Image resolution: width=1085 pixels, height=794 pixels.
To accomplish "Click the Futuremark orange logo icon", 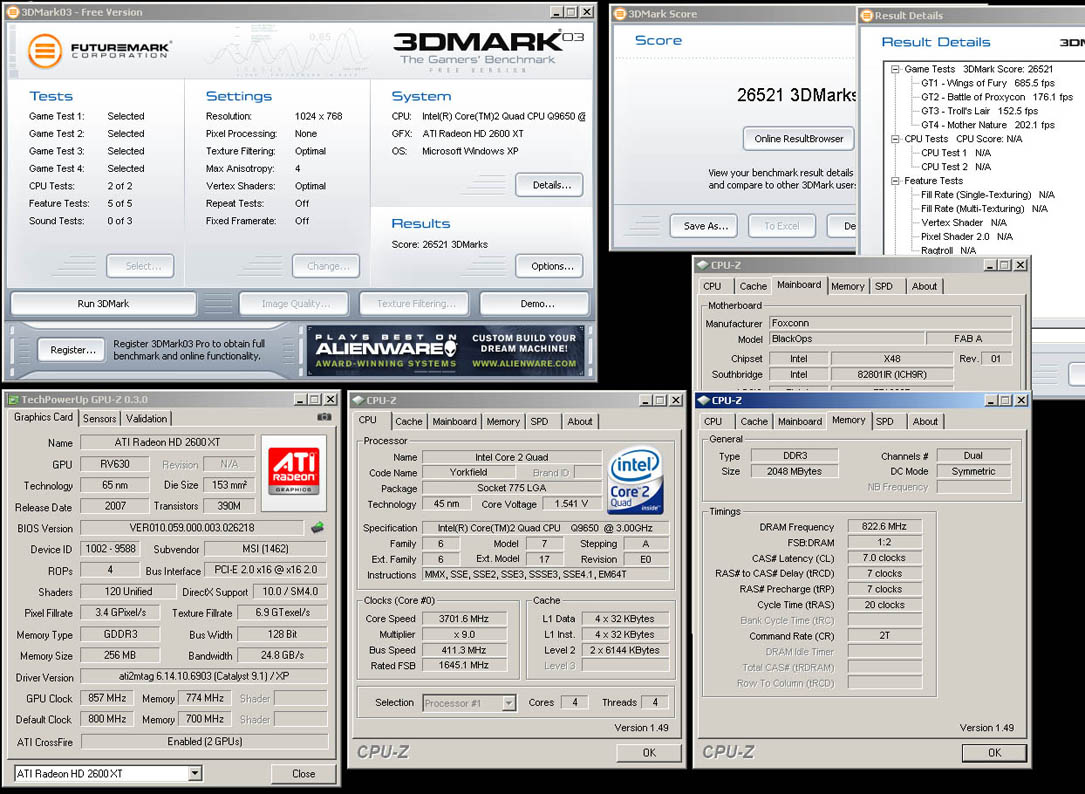I will [x=44, y=50].
